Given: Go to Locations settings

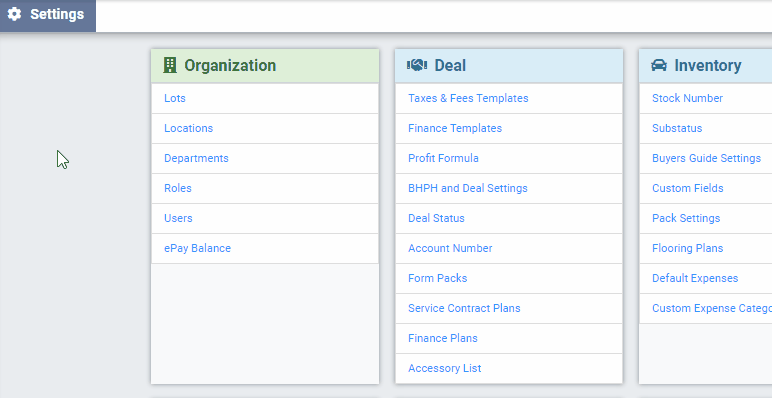Looking at the screenshot, I should 189,128.
